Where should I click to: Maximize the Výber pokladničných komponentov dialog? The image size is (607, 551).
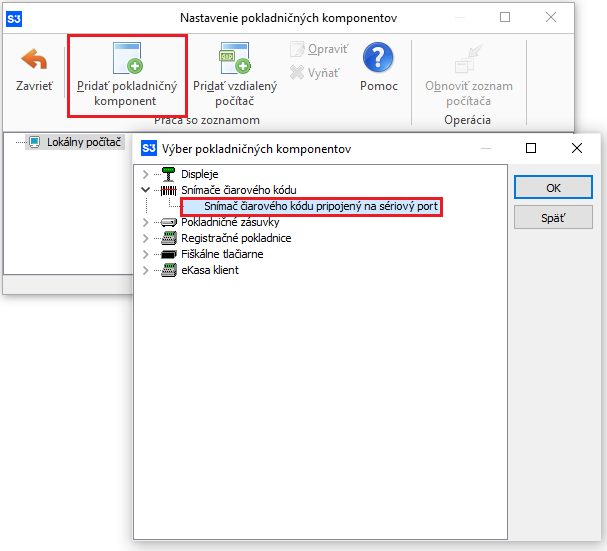coord(531,148)
